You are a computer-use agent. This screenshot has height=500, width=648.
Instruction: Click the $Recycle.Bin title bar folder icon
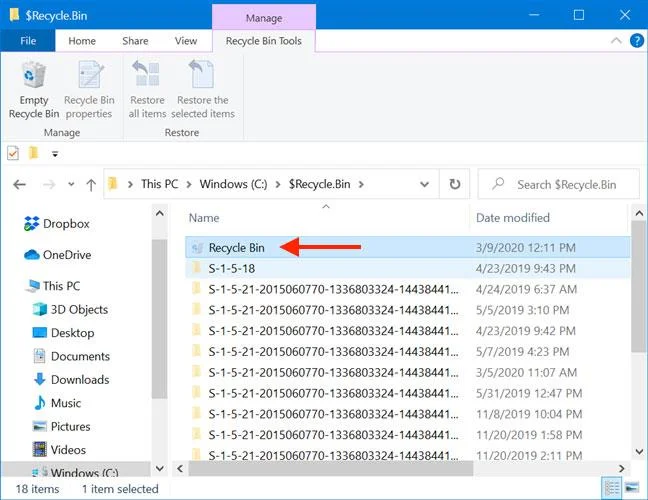point(14,15)
